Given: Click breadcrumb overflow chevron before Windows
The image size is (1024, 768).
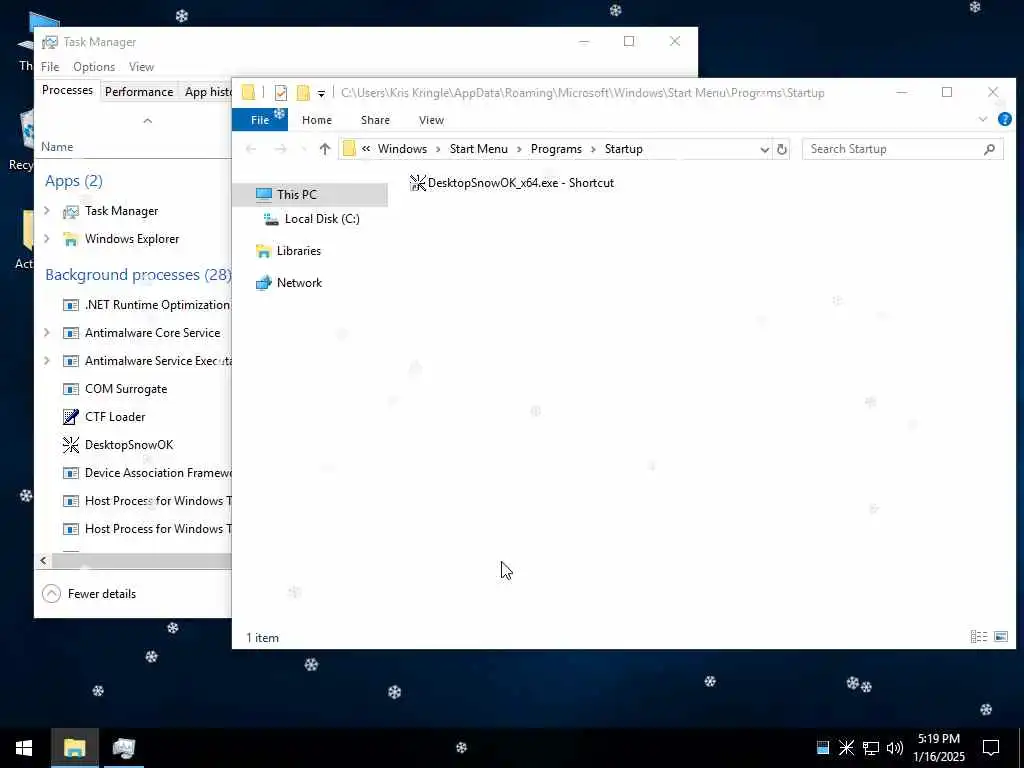Looking at the screenshot, I should coord(366,149).
